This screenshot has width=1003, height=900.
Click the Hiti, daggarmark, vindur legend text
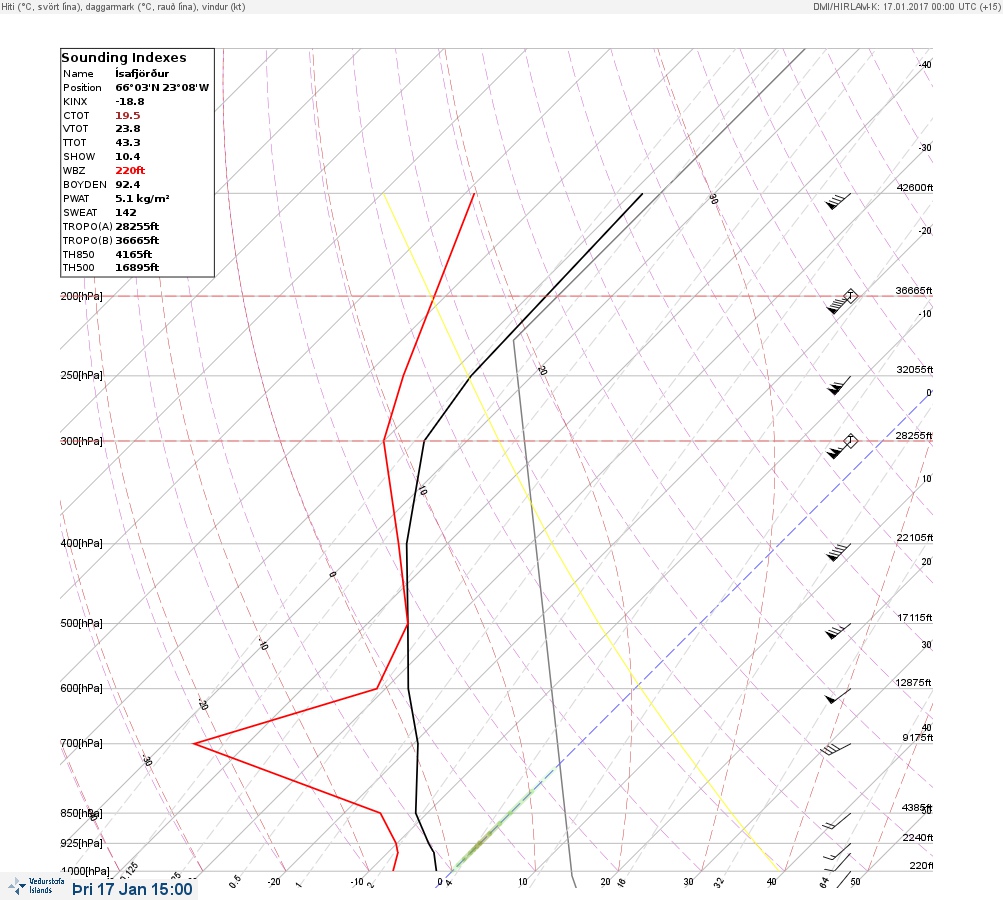click(123, 6)
